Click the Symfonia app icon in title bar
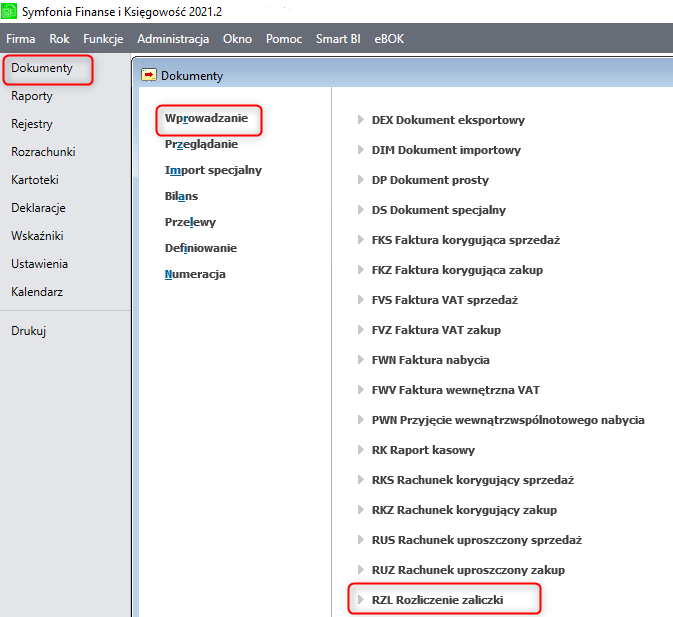673x617 pixels. click(x=9, y=11)
